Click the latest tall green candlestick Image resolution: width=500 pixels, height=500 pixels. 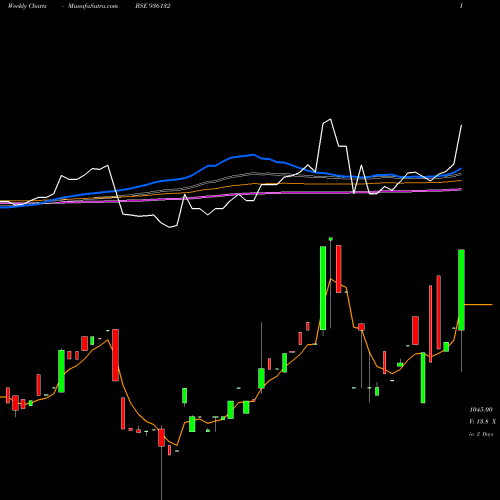(x=461, y=290)
